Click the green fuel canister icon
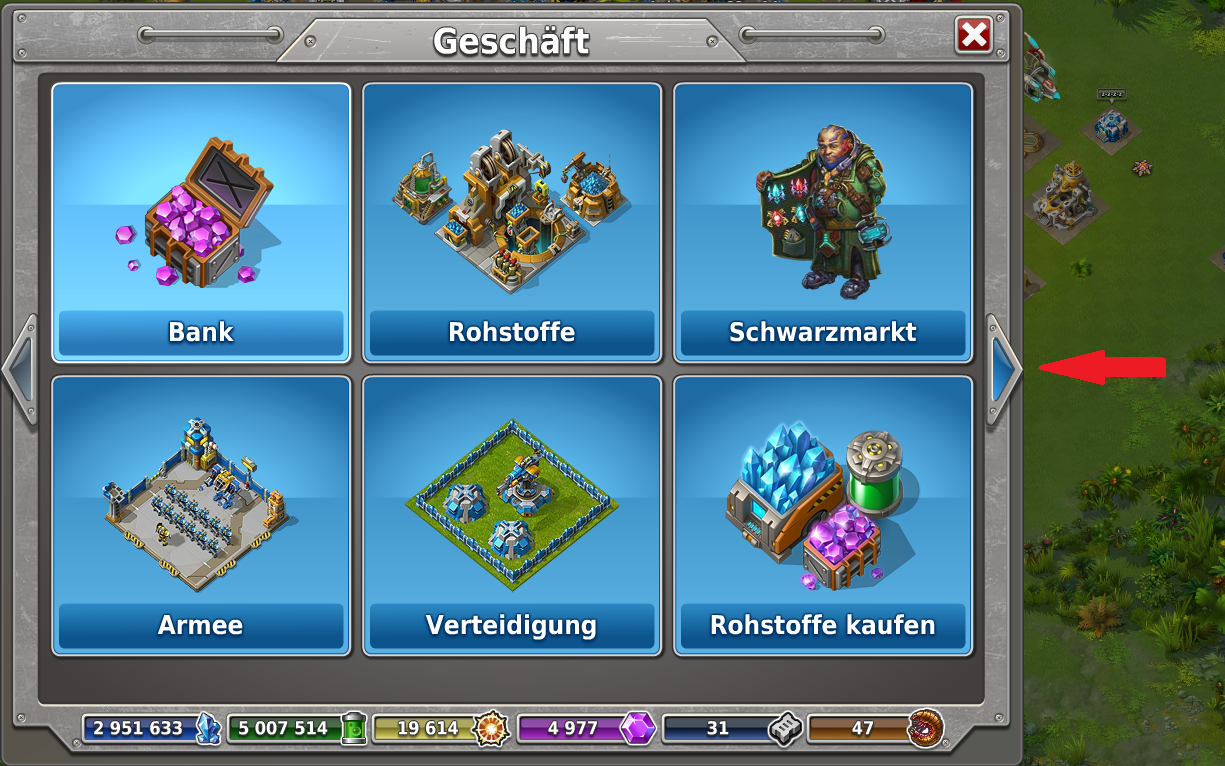The image size is (1225, 766). coord(354,728)
